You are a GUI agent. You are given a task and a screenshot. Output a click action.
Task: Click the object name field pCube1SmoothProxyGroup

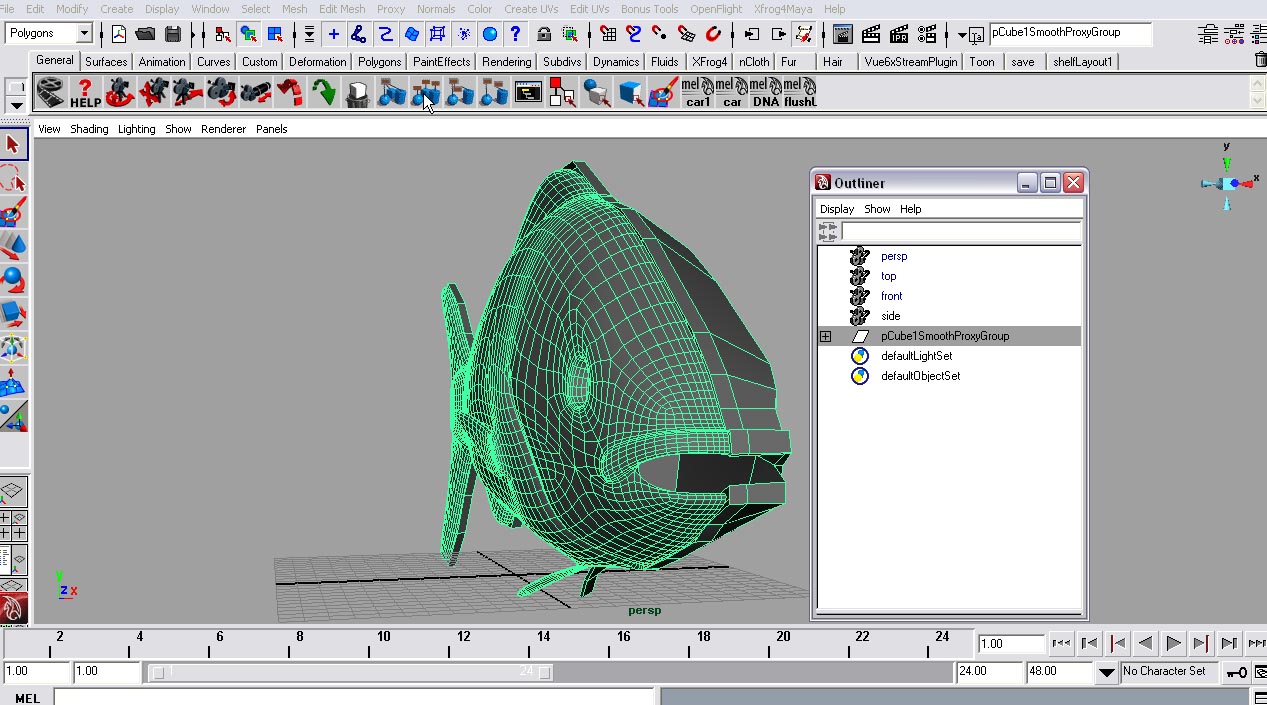point(1070,33)
